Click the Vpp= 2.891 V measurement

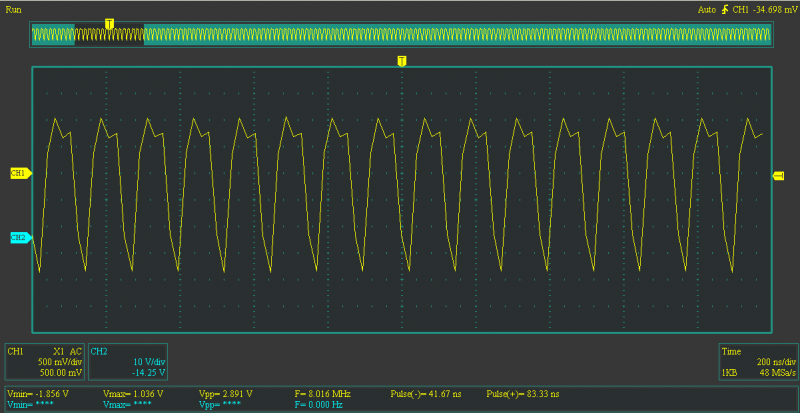pyautogui.click(x=225, y=394)
